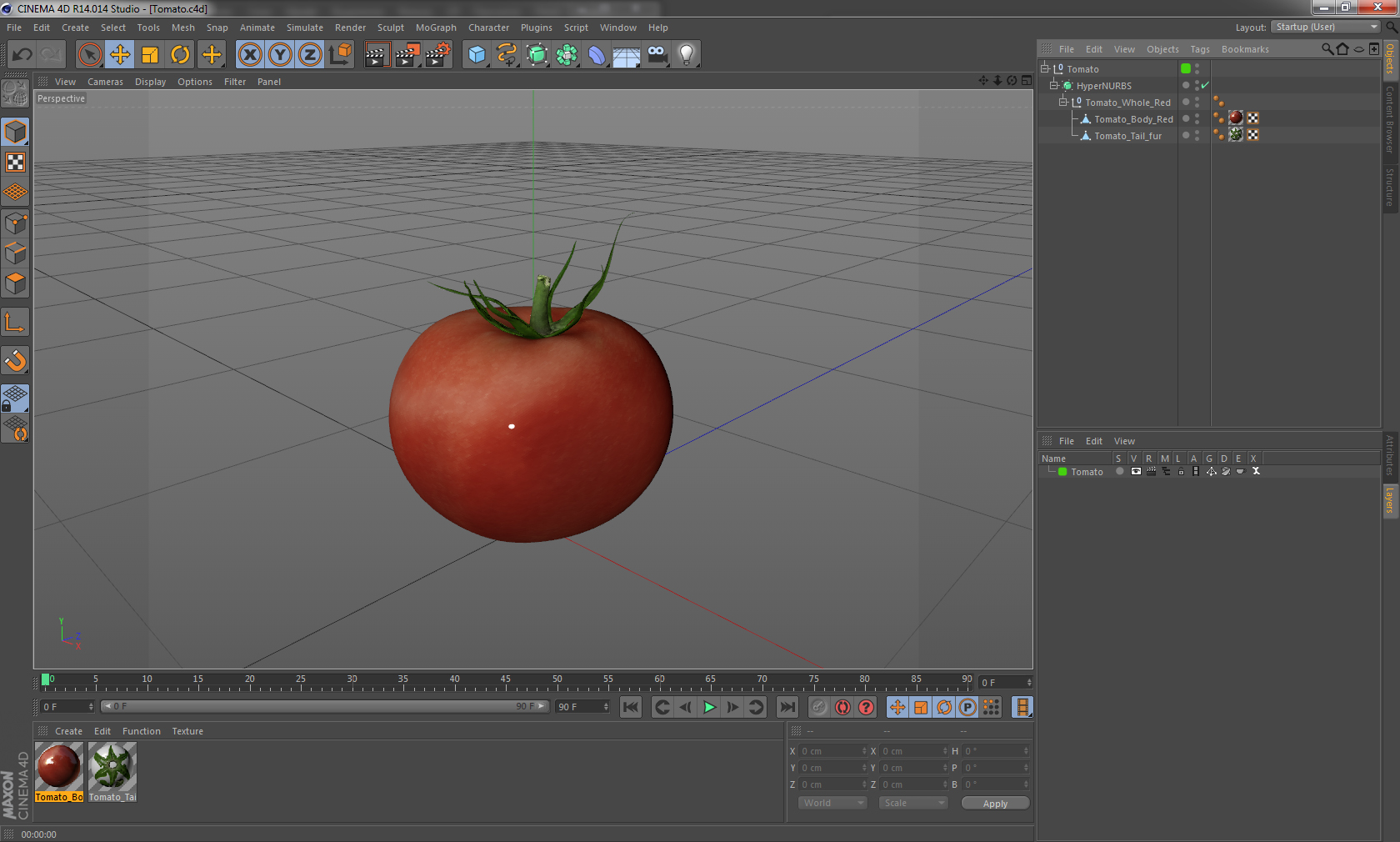The height and width of the screenshot is (842, 1400).
Task: Toggle autokeying button
Action: point(843,707)
